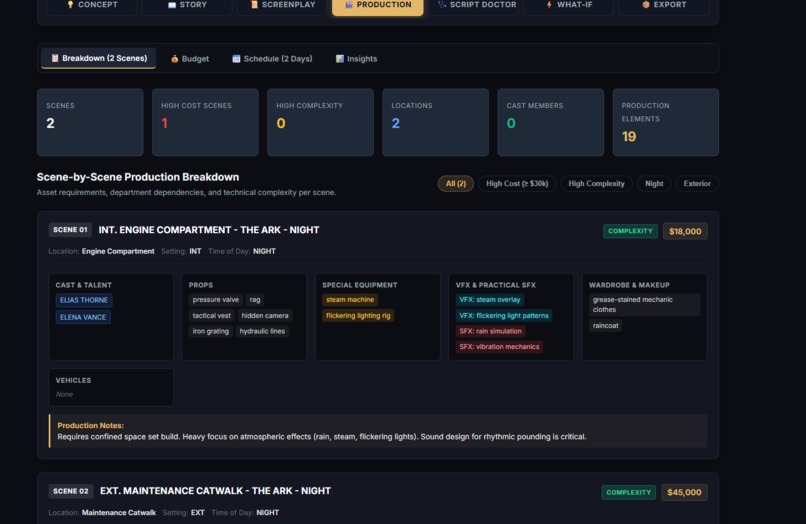Screen dimensions: 806x524
Task: Click the Cast Members stat card
Action: coord(551,122)
